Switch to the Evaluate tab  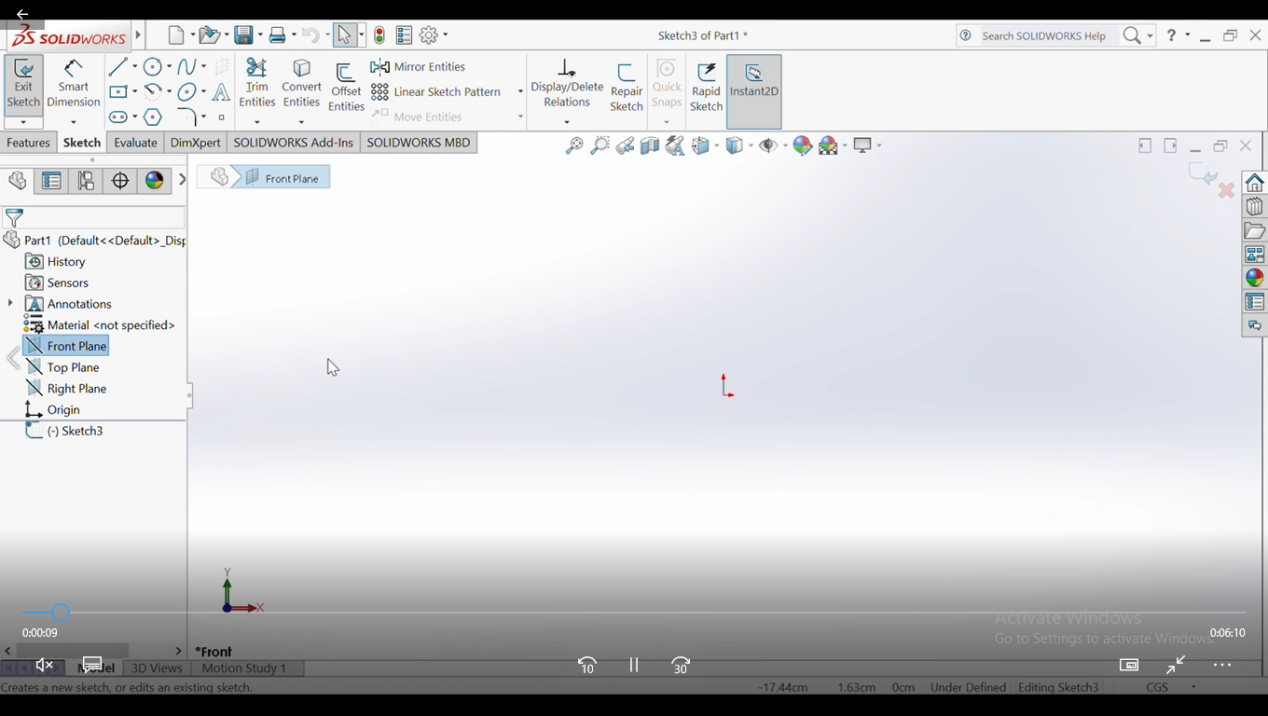(x=135, y=143)
